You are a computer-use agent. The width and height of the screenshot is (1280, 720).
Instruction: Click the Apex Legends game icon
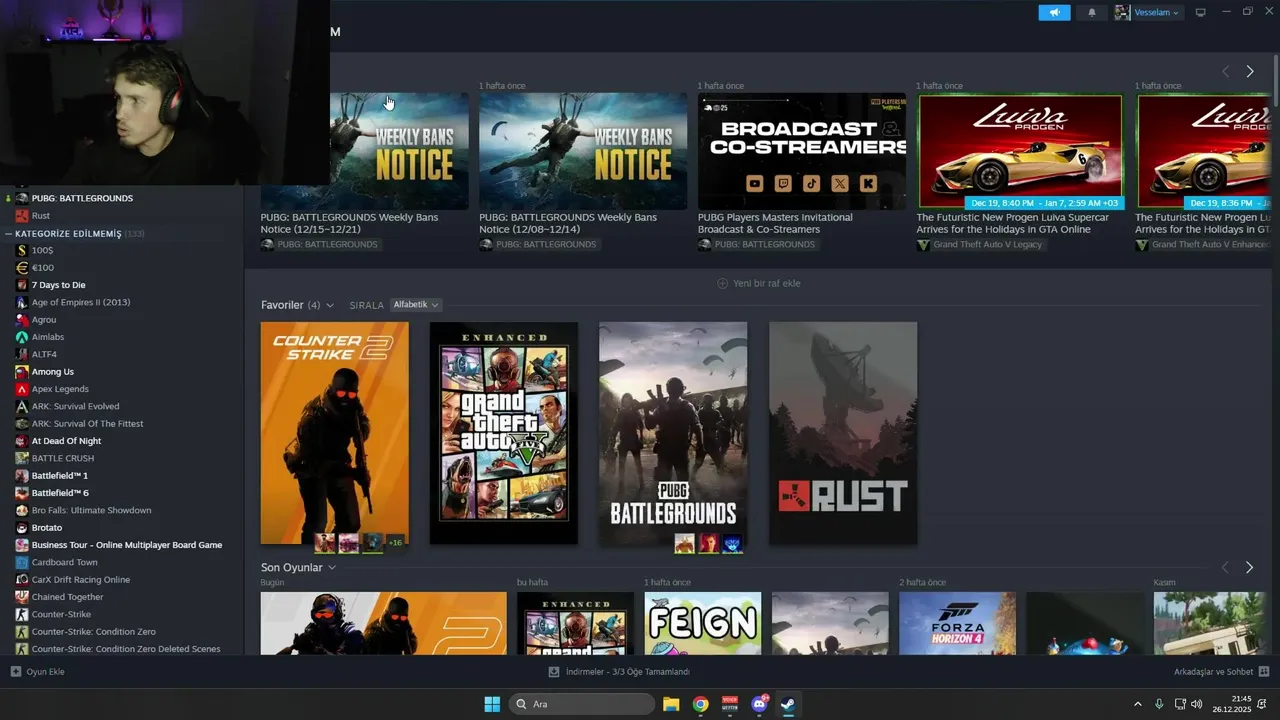22,389
